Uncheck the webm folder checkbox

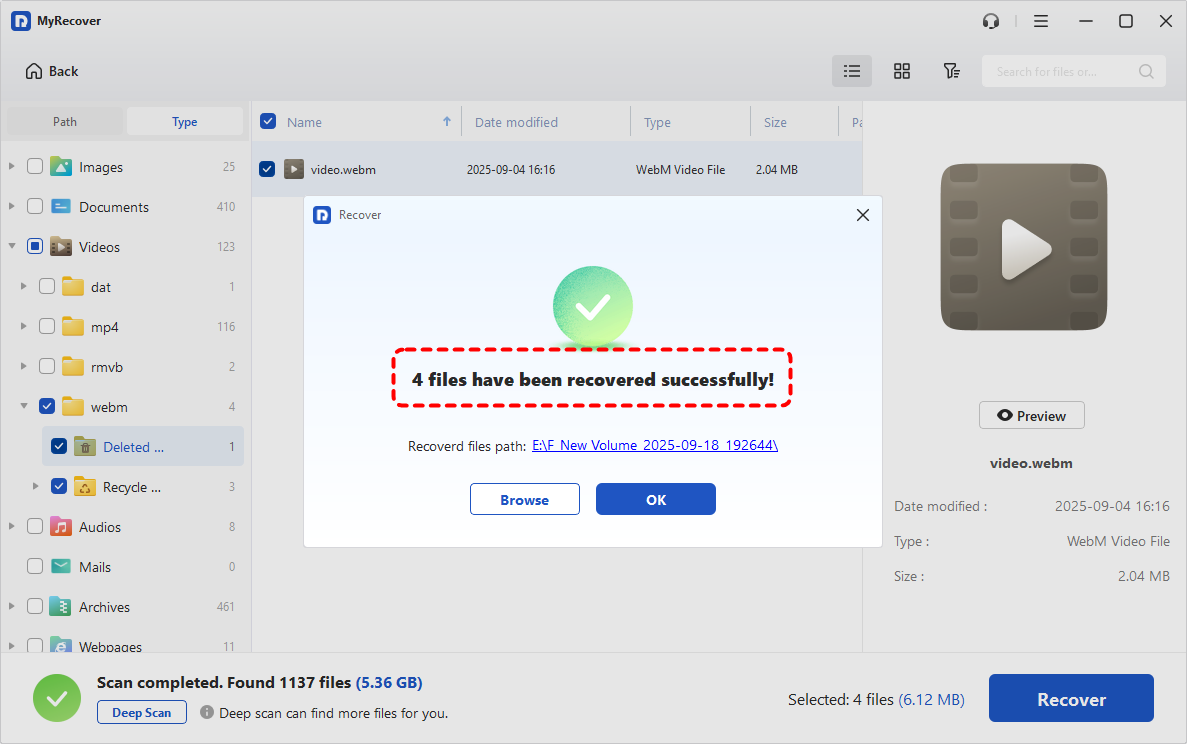47,406
